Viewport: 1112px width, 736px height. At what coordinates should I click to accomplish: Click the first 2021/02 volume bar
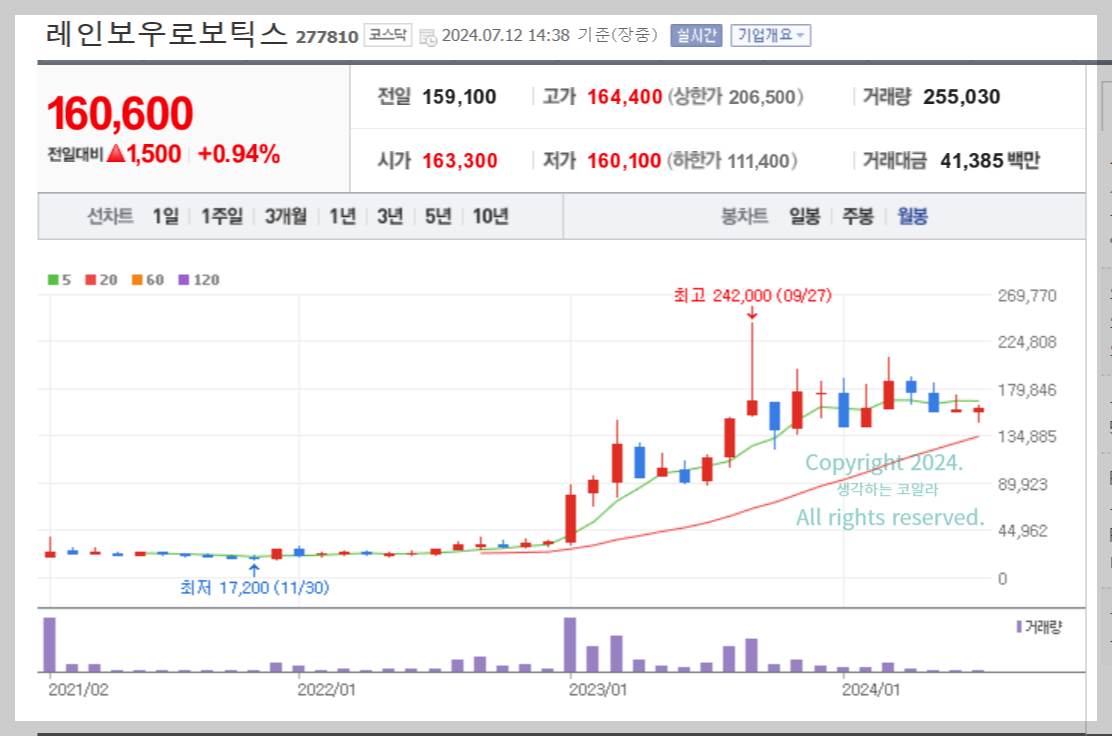coord(50,645)
